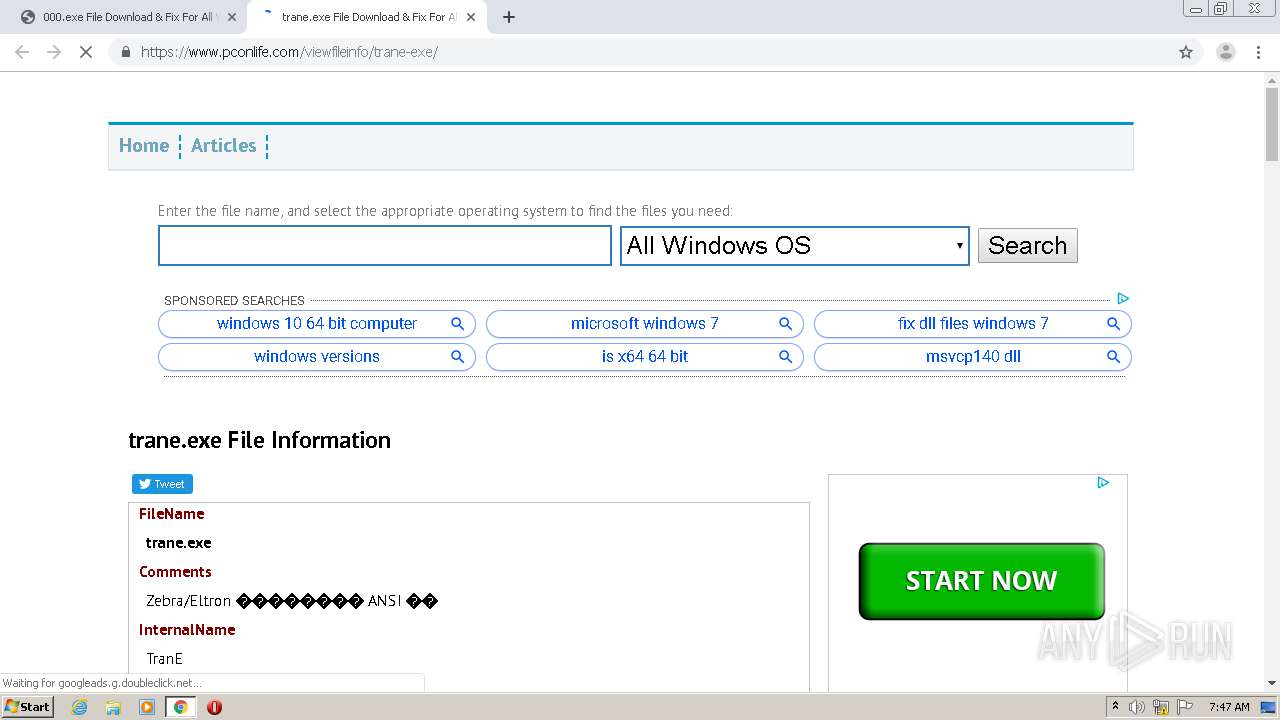The width and height of the screenshot is (1280, 720).
Task: Click the green START NOW ad button
Action: pyautogui.click(x=981, y=581)
